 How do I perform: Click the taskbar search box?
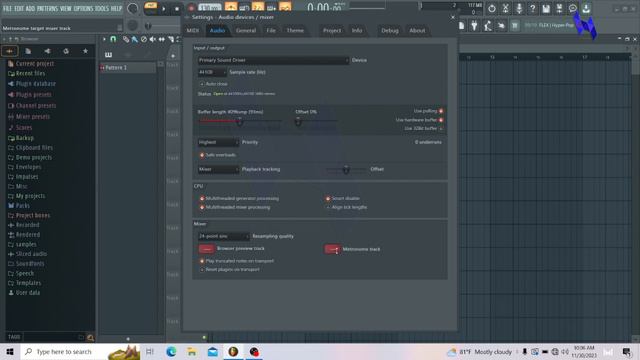click(80, 352)
